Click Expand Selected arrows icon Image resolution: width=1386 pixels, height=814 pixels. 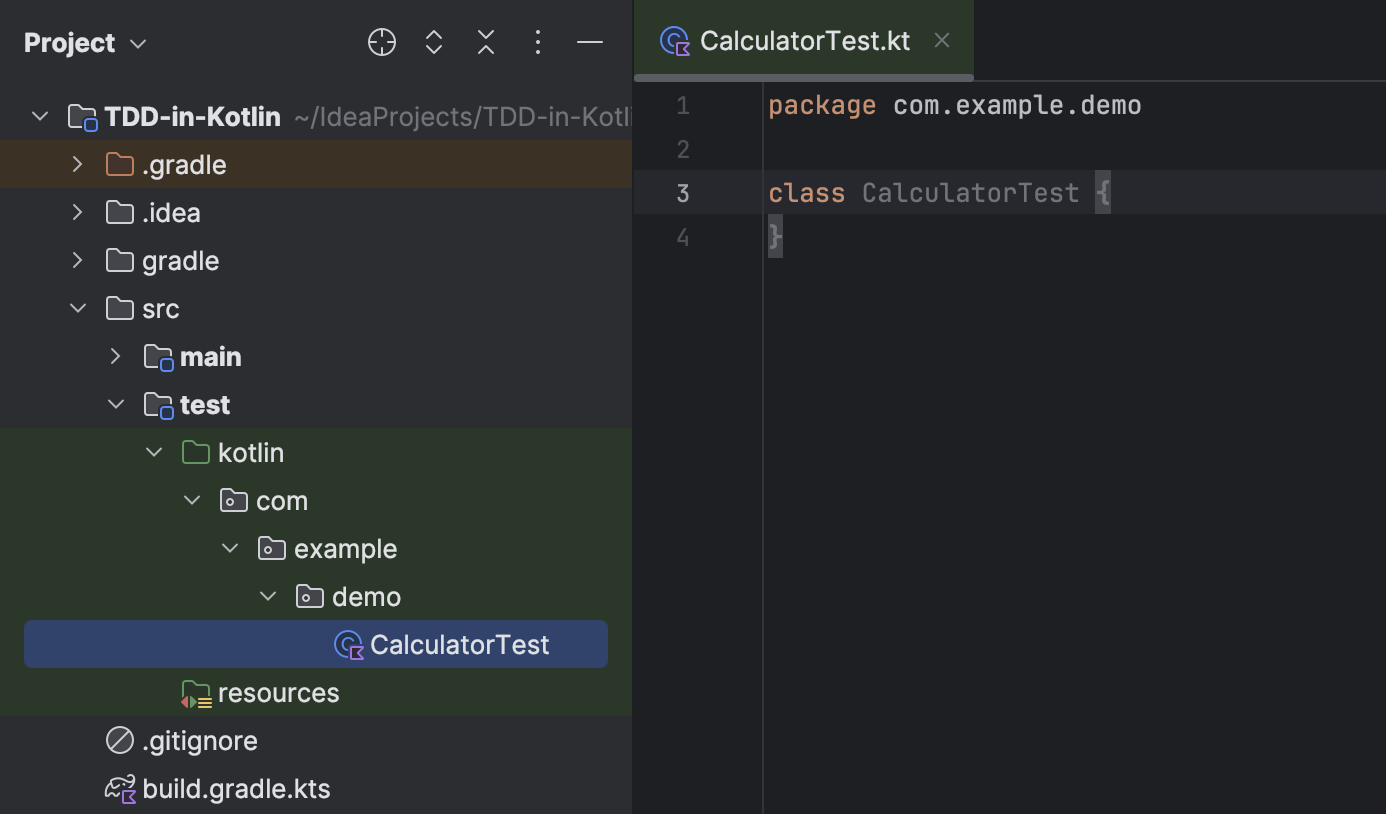click(x=434, y=42)
